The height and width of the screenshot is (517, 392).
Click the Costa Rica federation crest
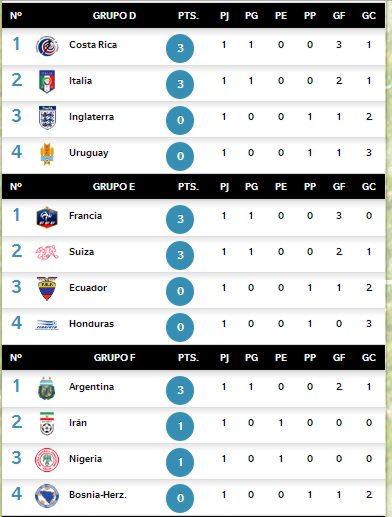pyautogui.click(x=47, y=46)
